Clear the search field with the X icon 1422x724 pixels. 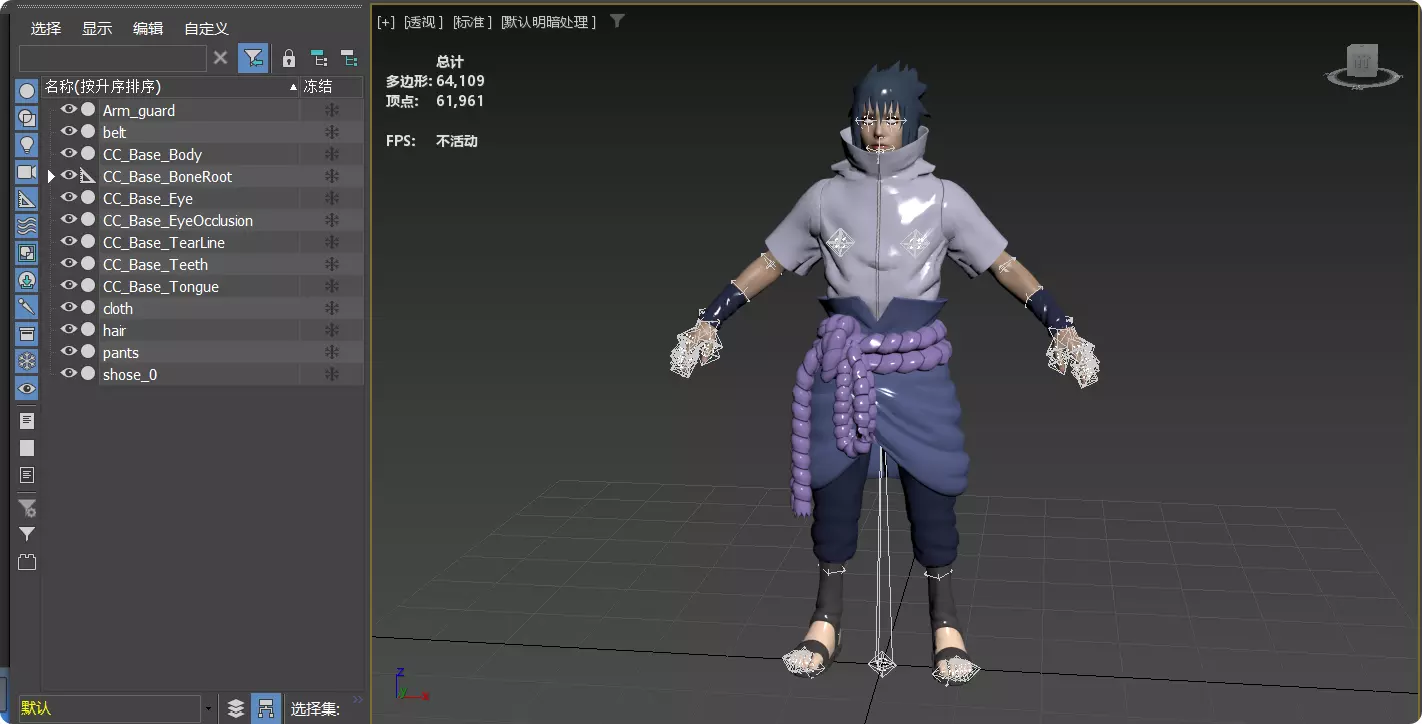pos(221,58)
